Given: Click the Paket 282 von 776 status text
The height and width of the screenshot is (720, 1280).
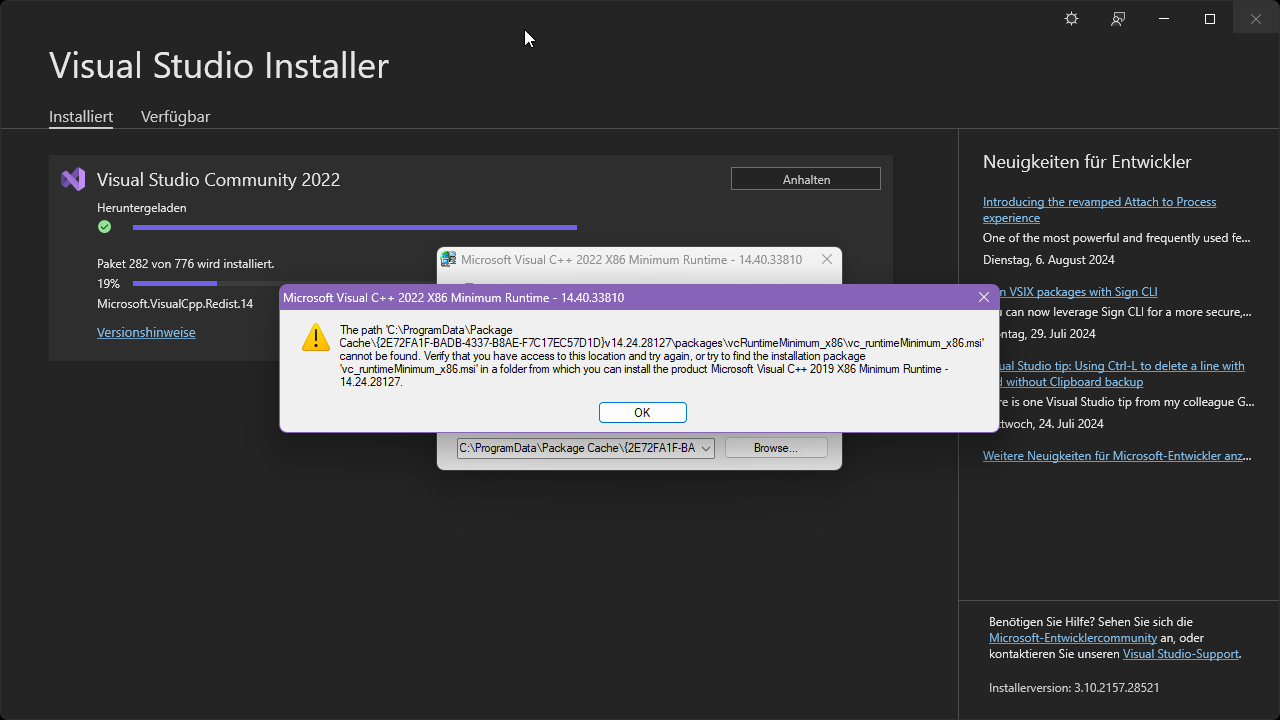Looking at the screenshot, I should pyautogui.click(x=186, y=264).
